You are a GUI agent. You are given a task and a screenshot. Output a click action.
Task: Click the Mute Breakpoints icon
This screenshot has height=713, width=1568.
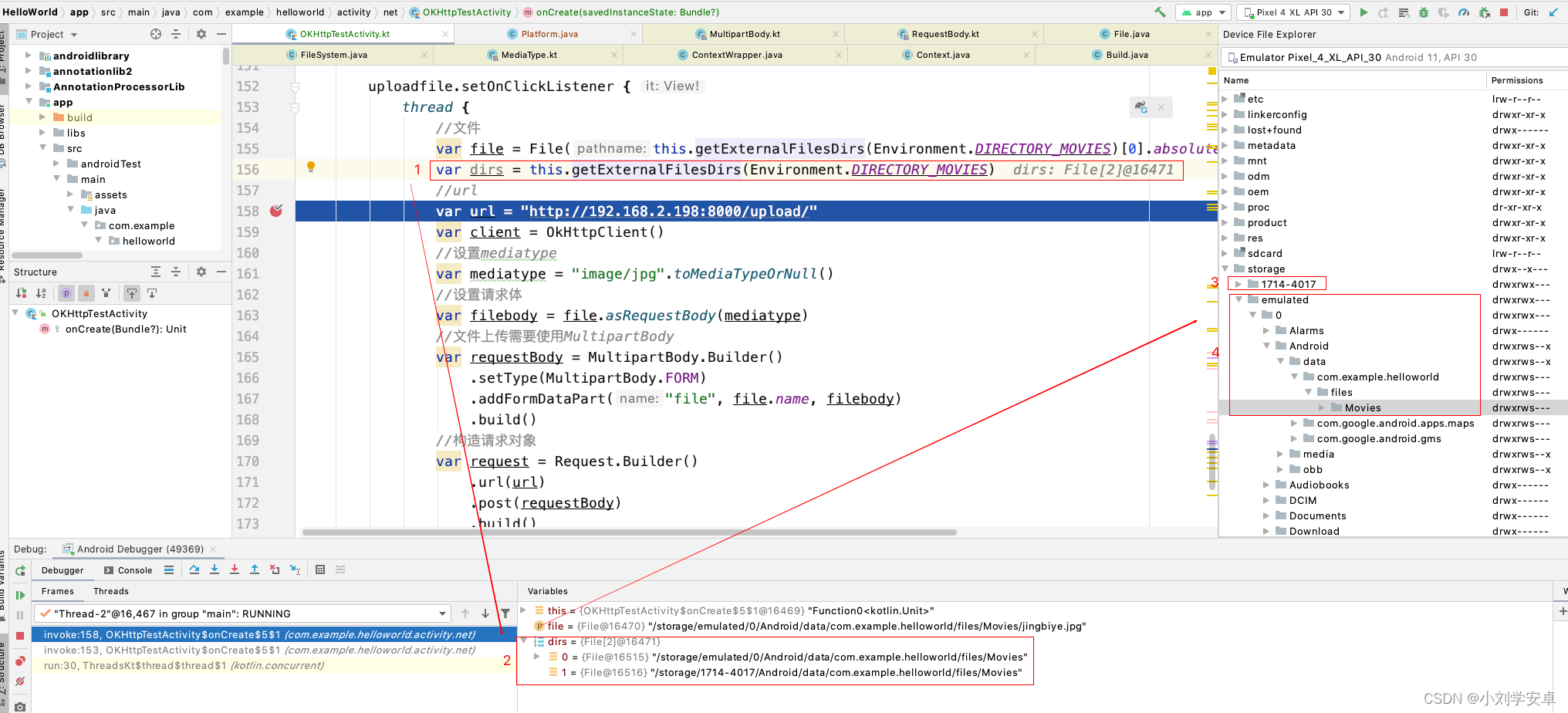[20, 681]
